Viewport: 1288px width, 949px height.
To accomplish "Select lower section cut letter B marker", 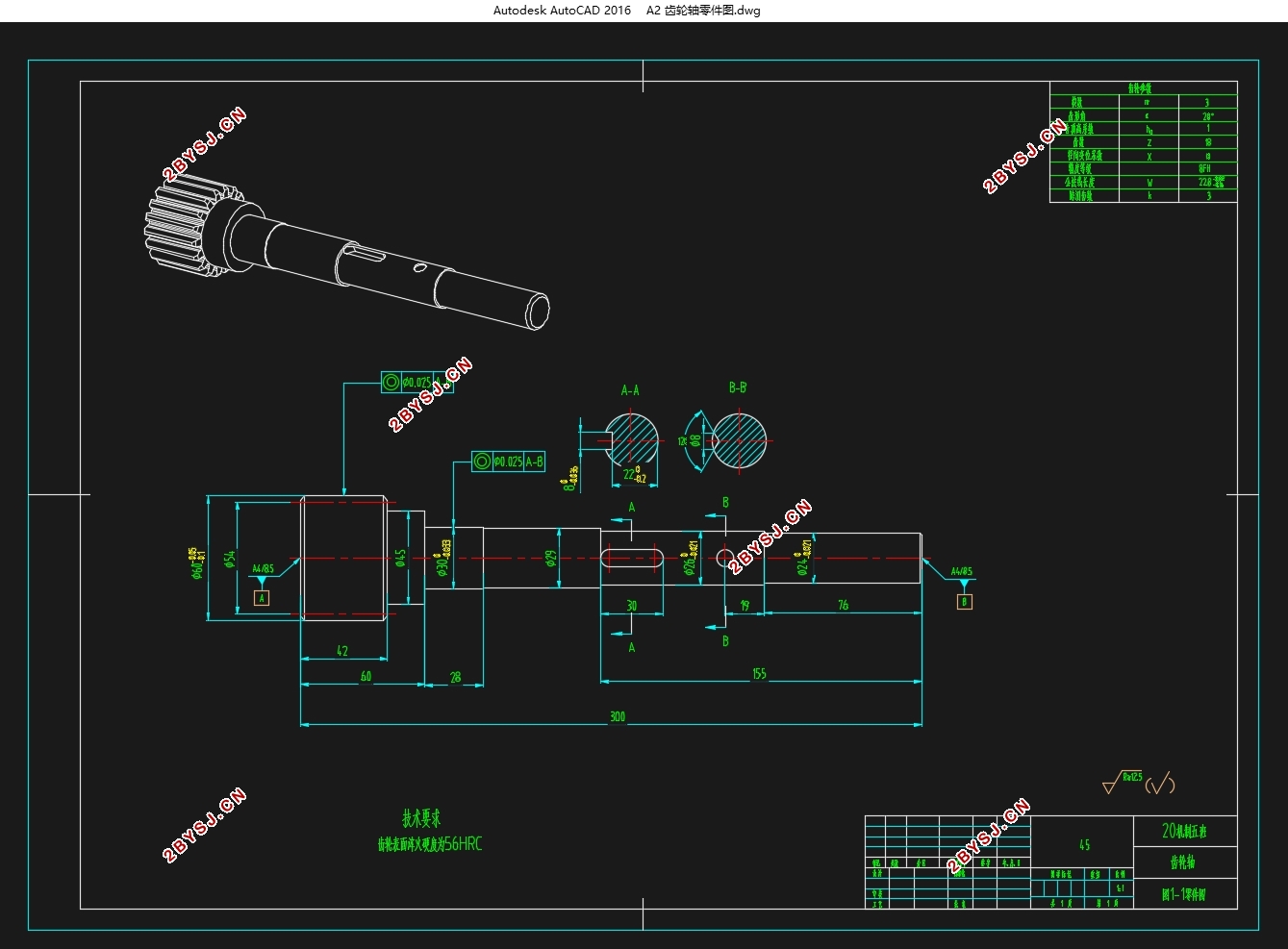I will click(x=725, y=640).
